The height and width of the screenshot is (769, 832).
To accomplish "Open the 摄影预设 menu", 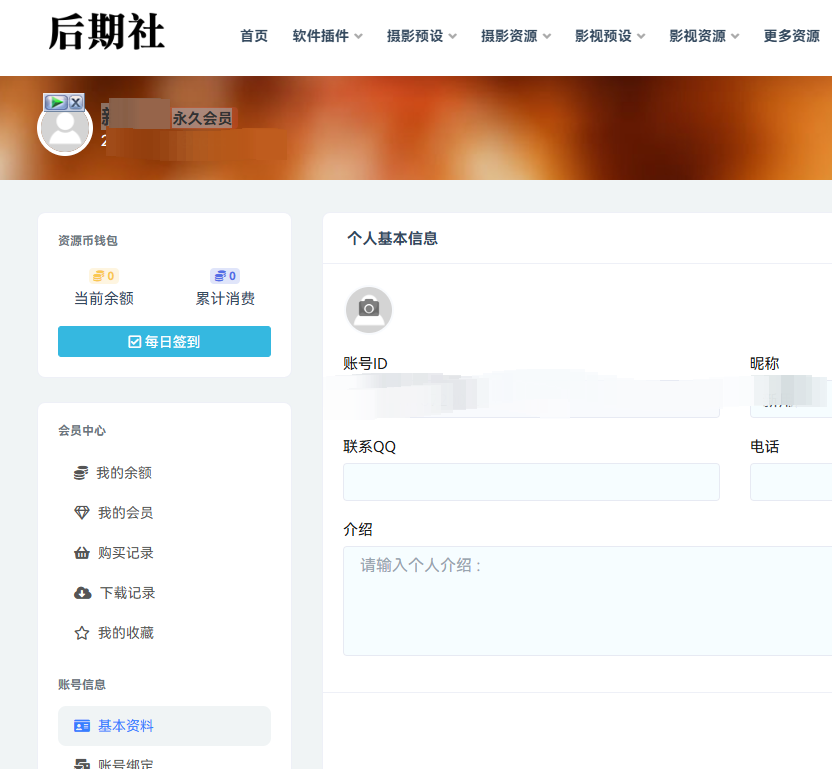I will (415, 36).
